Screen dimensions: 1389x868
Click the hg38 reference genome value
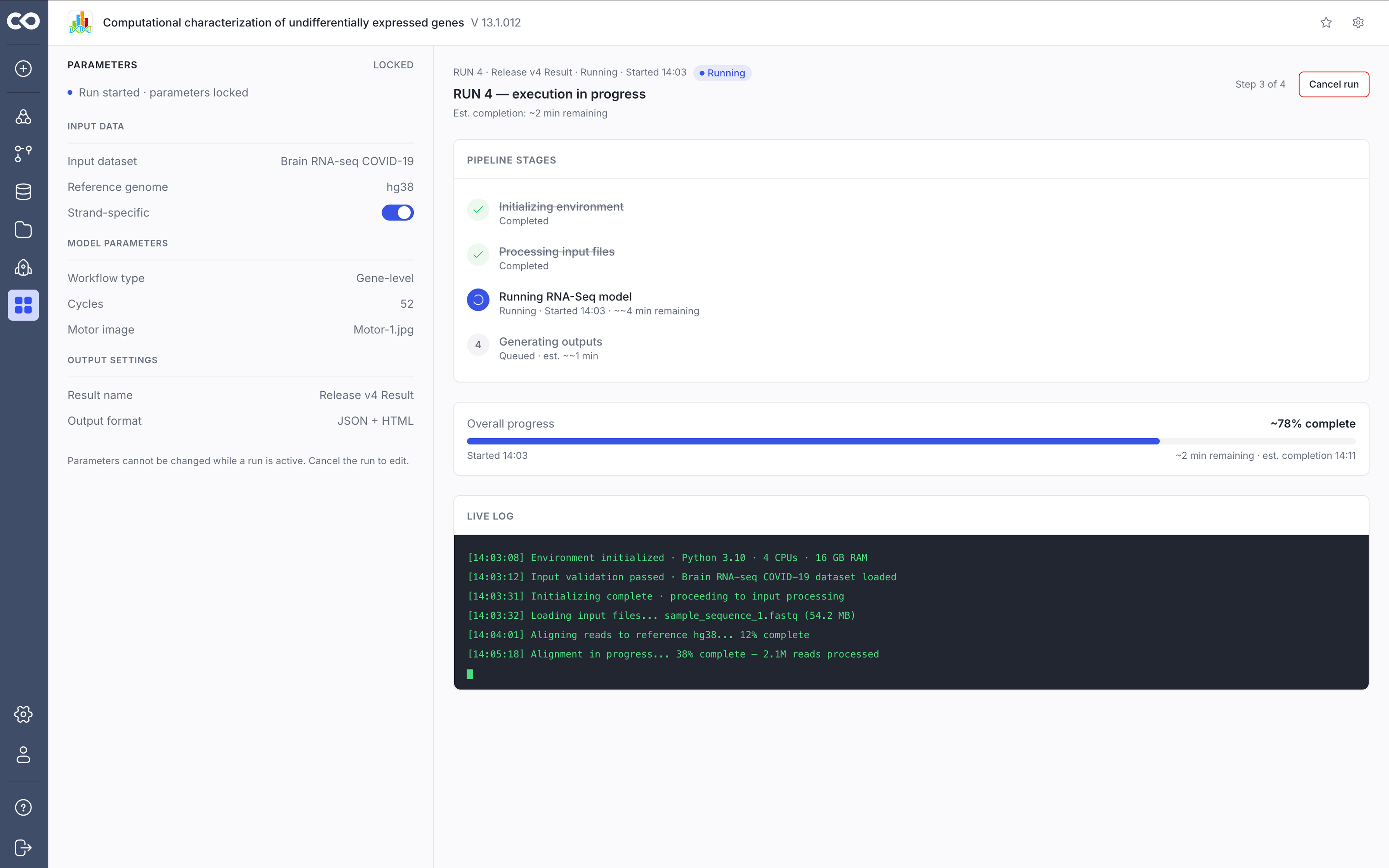(400, 187)
